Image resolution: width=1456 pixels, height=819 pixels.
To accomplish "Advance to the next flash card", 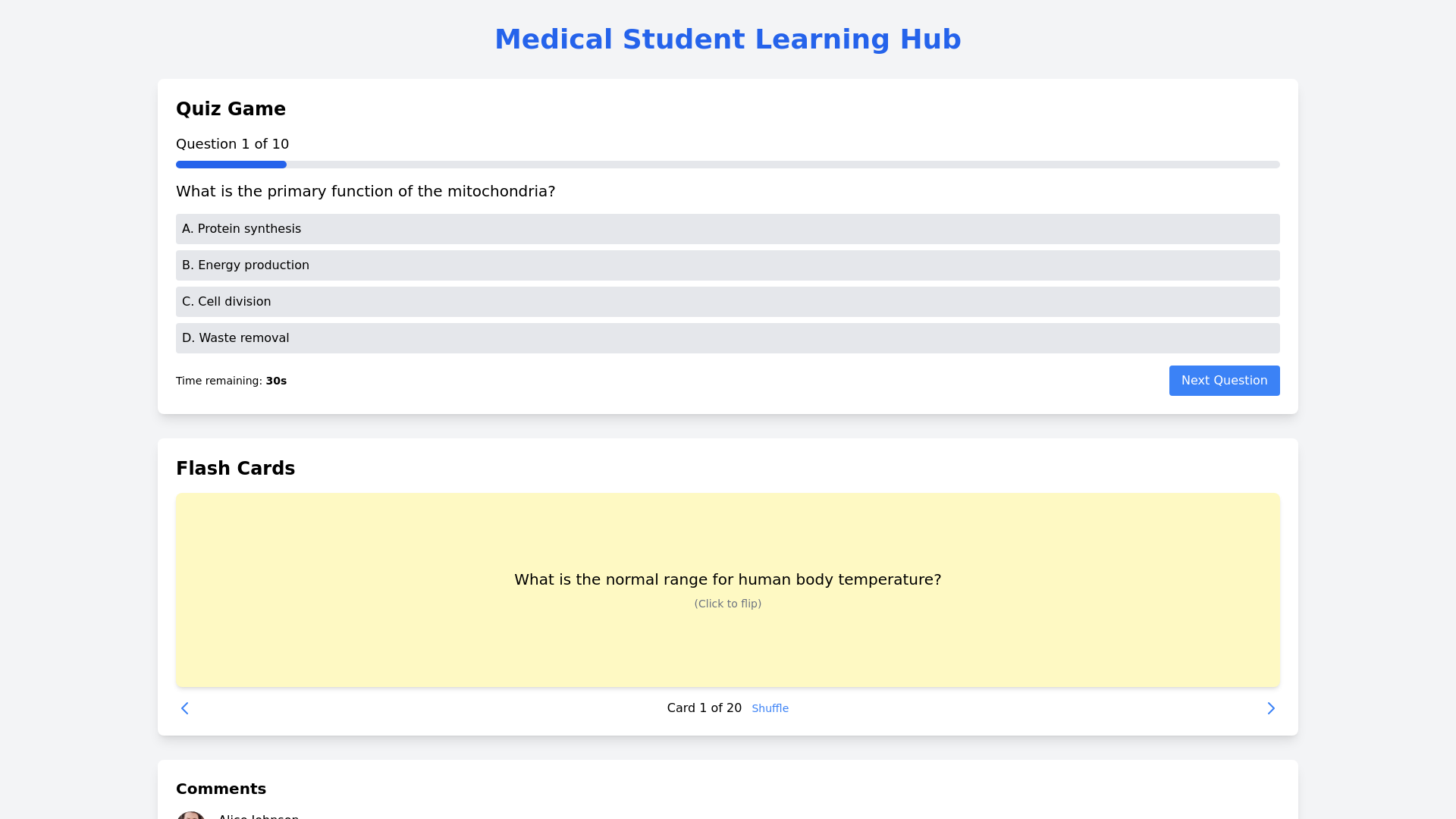I will pyautogui.click(x=1271, y=708).
